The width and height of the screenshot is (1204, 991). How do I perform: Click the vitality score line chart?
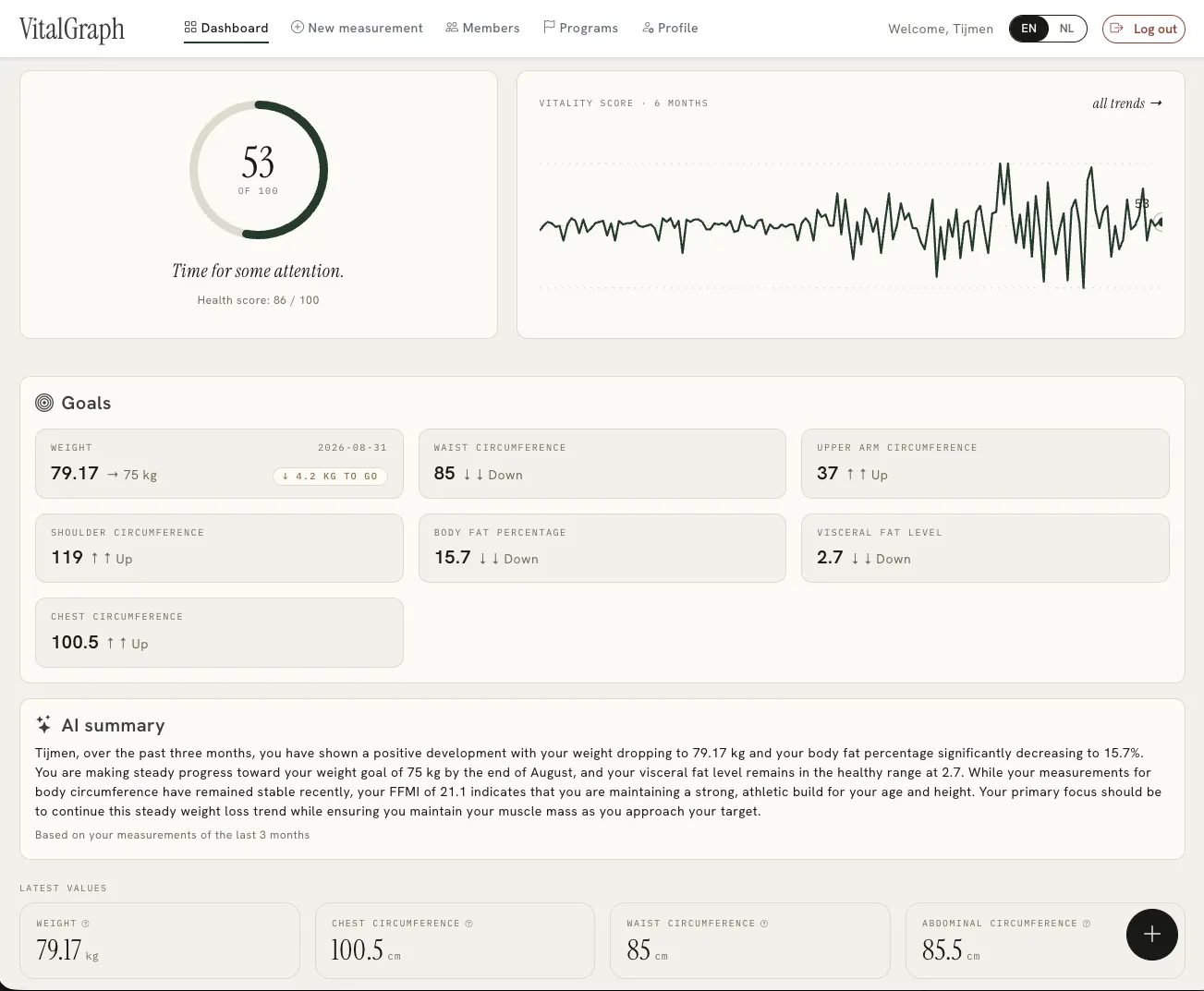click(x=850, y=225)
